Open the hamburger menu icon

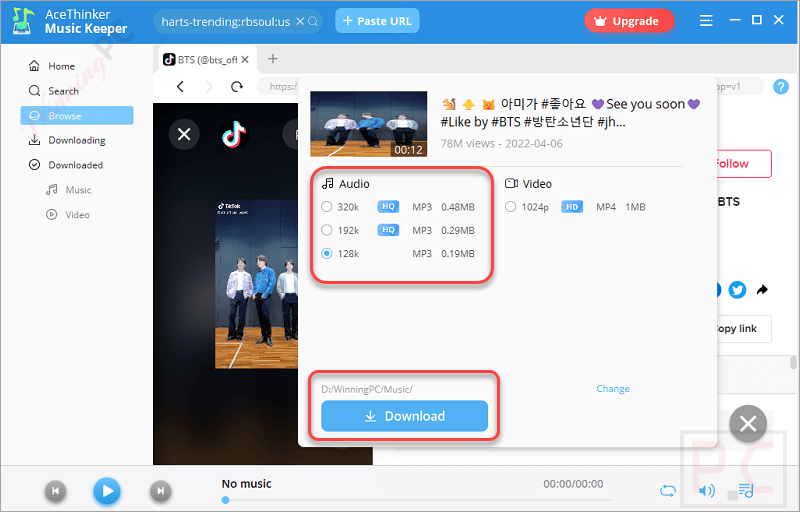coord(706,20)
